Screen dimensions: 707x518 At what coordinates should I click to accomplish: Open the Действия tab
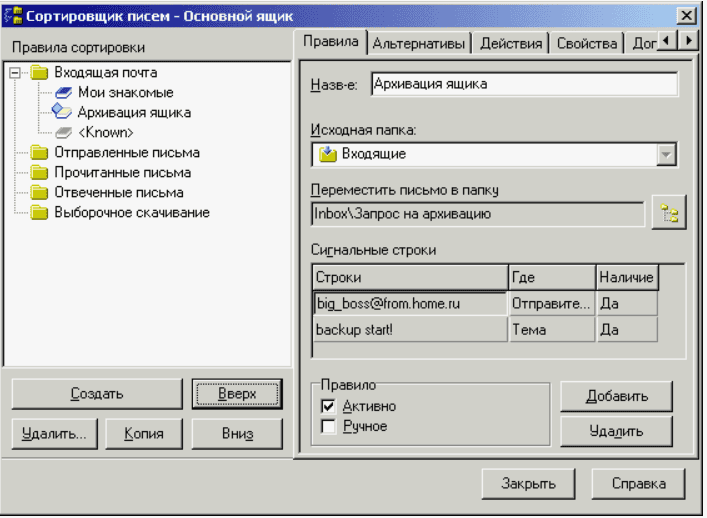pos(511,44)
